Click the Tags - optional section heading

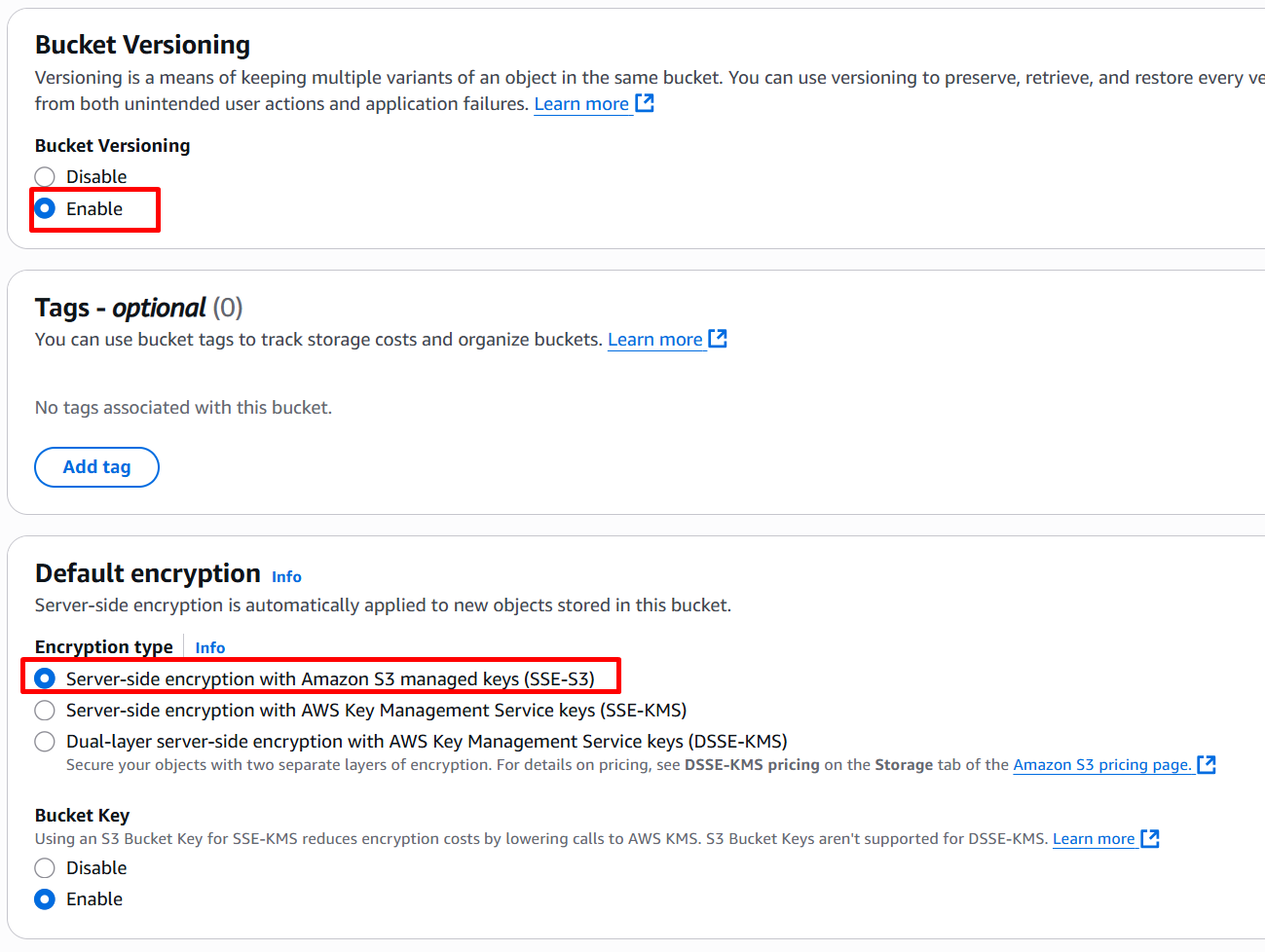139,308
